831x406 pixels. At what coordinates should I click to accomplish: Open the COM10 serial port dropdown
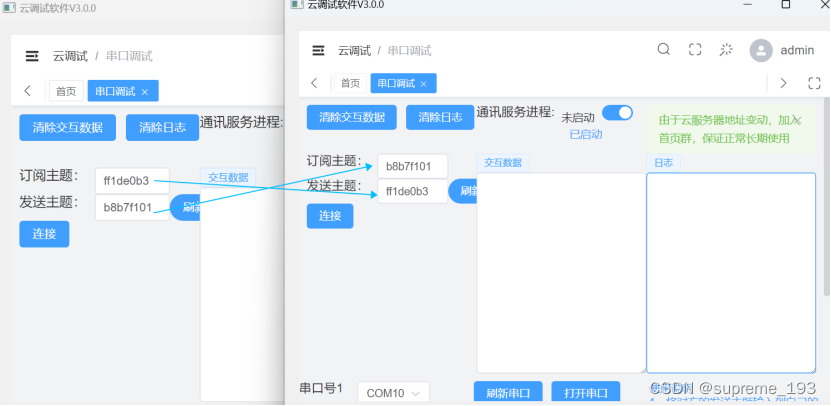(x=393, y=393)
